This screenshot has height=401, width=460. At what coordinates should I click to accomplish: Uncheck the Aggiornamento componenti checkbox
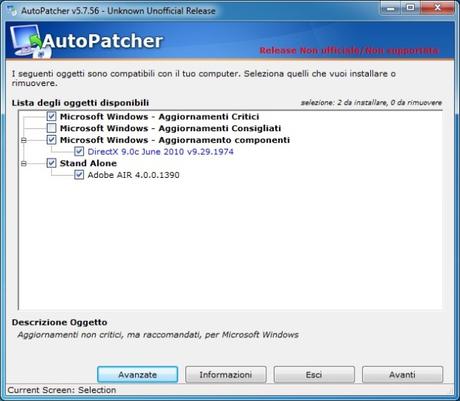[51, 140]
